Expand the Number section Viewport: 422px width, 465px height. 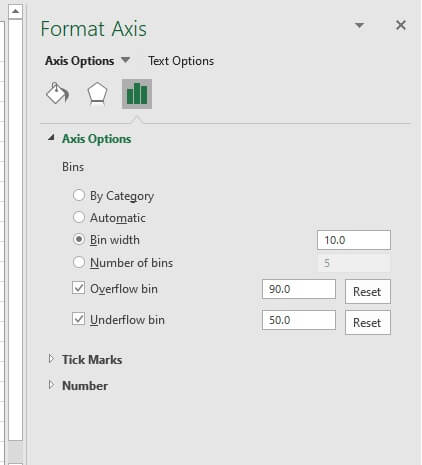(51, 385)
